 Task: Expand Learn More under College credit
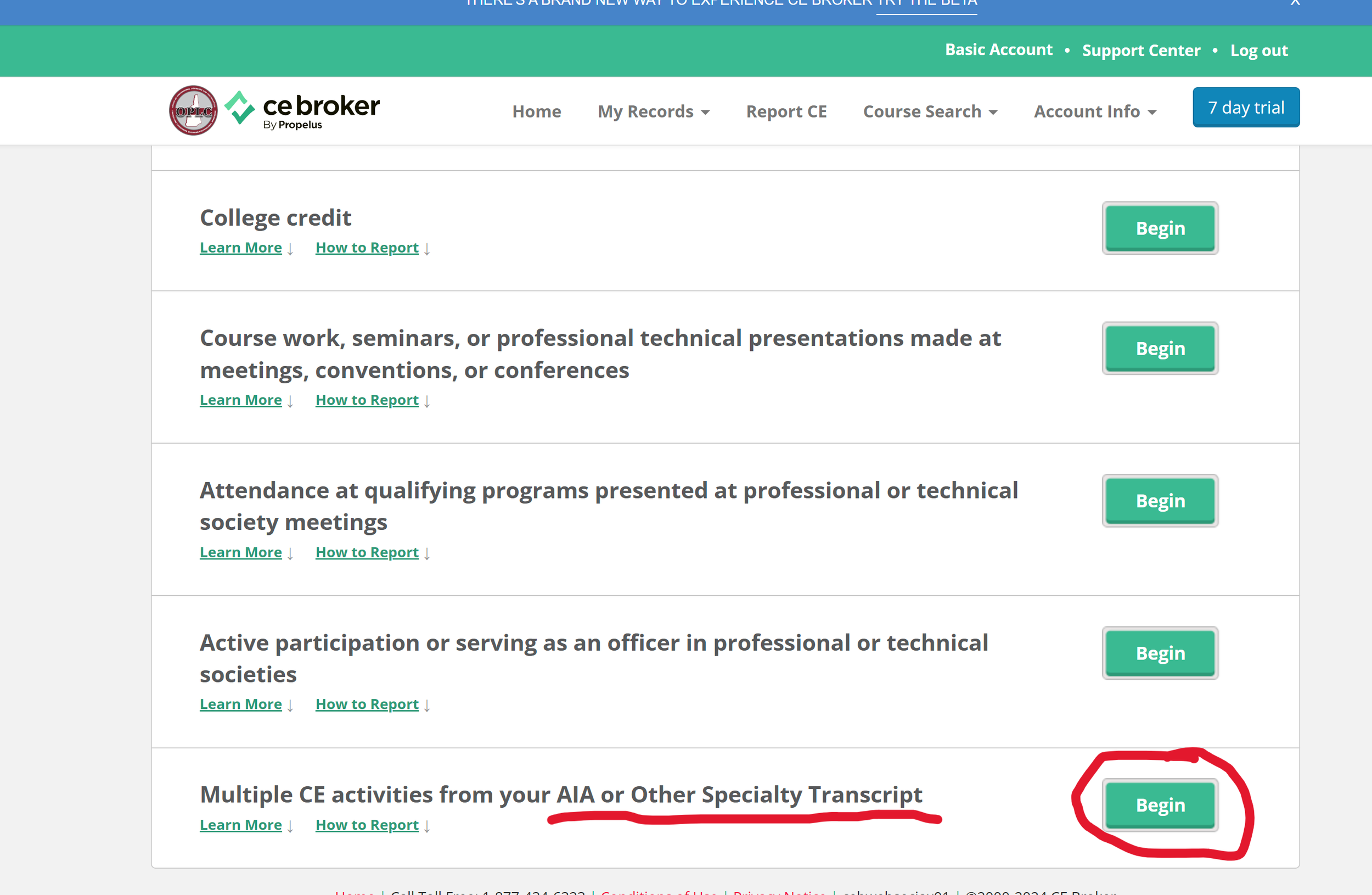click(240, 248)
